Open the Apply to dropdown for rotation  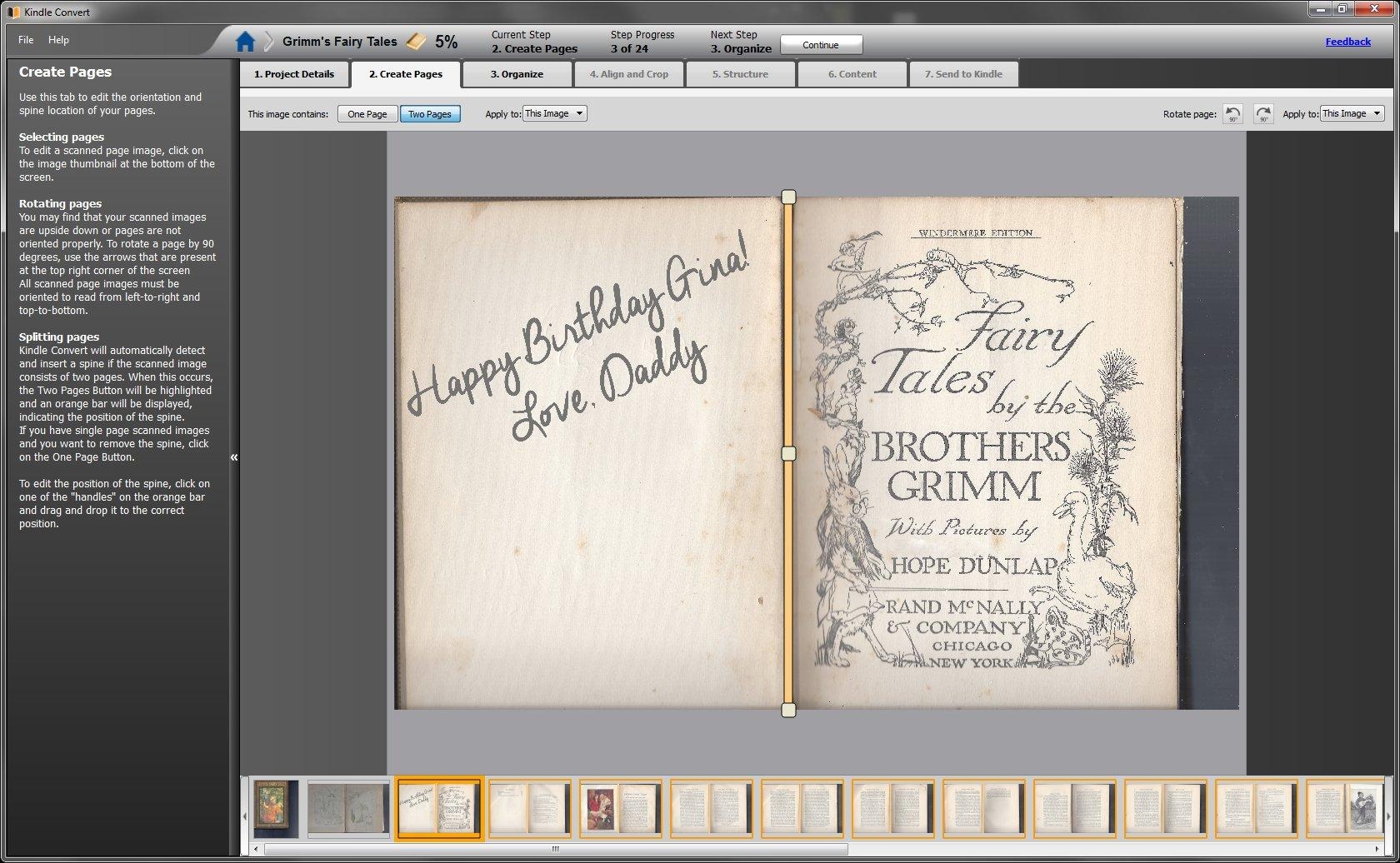pyautogui.click(x=1352, y=113)
